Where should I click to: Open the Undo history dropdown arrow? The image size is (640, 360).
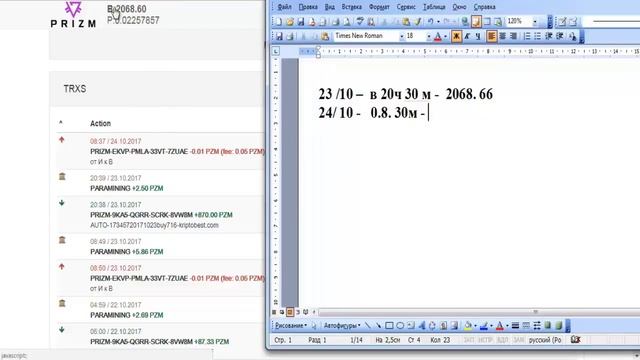pos(438,22)
